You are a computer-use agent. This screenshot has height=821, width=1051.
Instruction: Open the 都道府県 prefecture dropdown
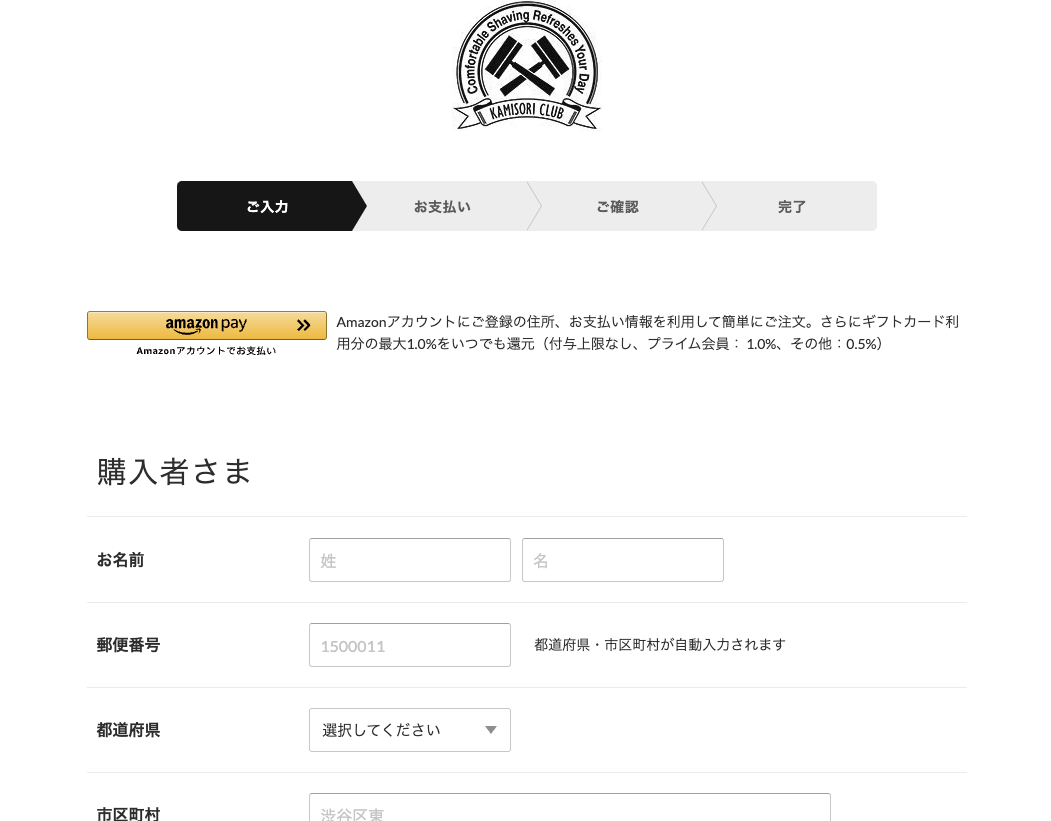tap(410, 730)
